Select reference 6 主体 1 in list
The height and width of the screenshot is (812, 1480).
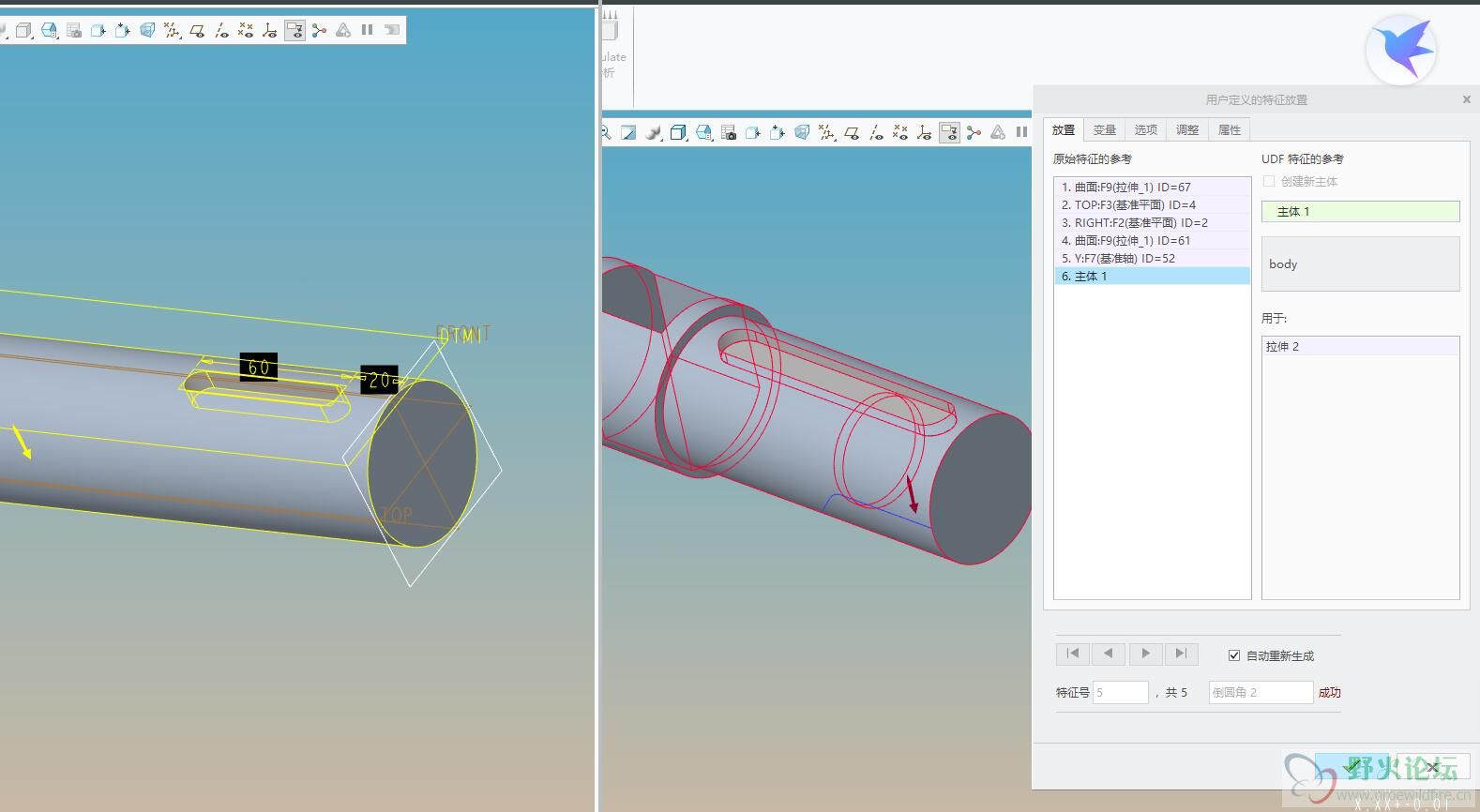tap(1153, 277)
